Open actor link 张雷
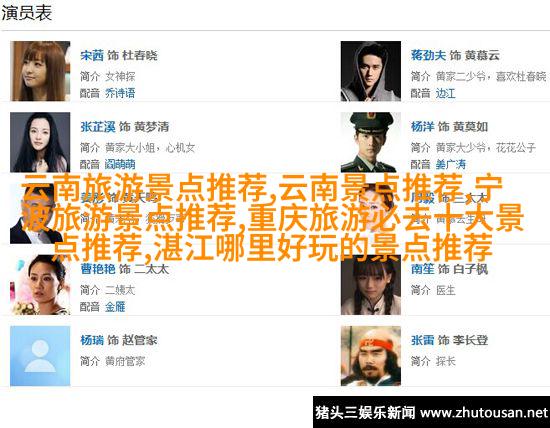This screenshot has height=428, width=550. pyautogui.click(x=422, y=340)
